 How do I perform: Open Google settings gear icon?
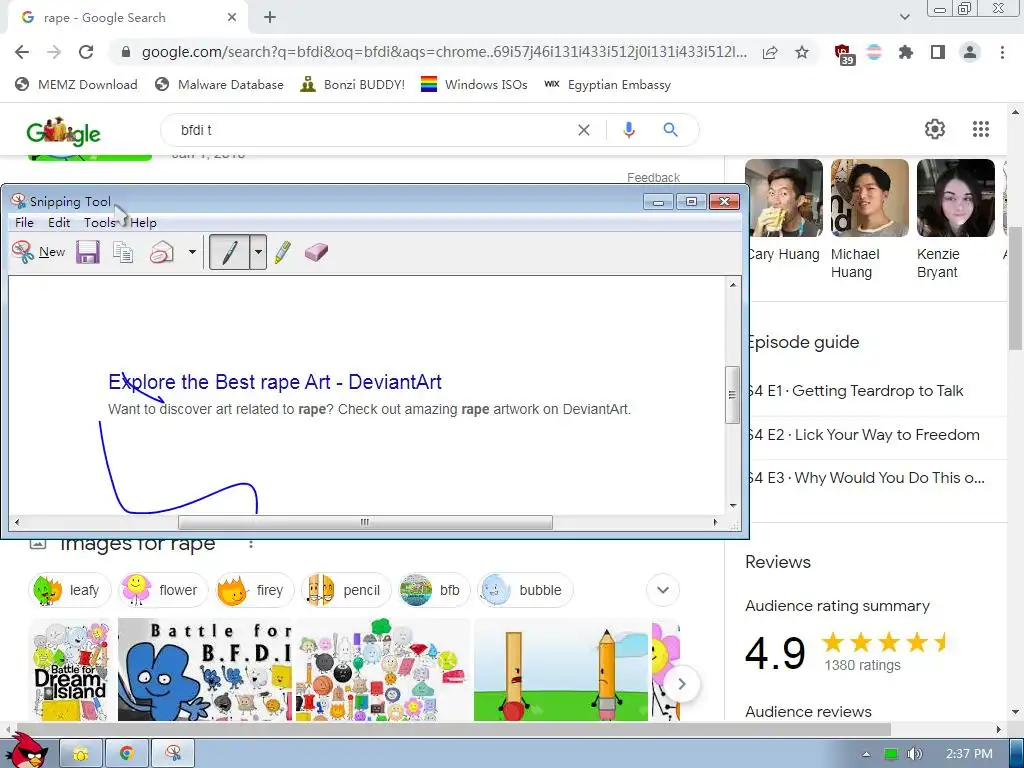click(935, 129)
